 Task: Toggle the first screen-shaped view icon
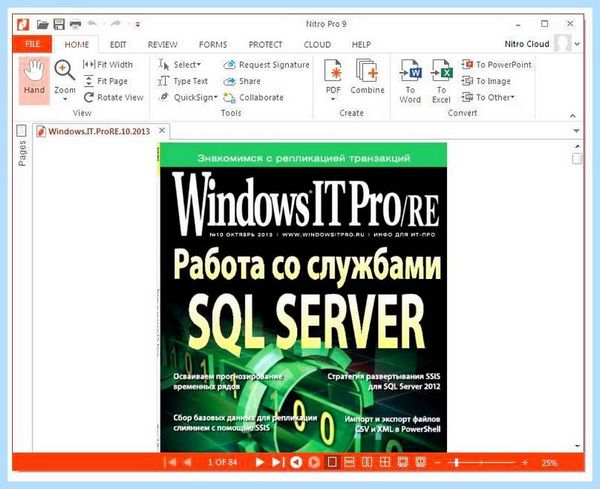pos(403,462)
